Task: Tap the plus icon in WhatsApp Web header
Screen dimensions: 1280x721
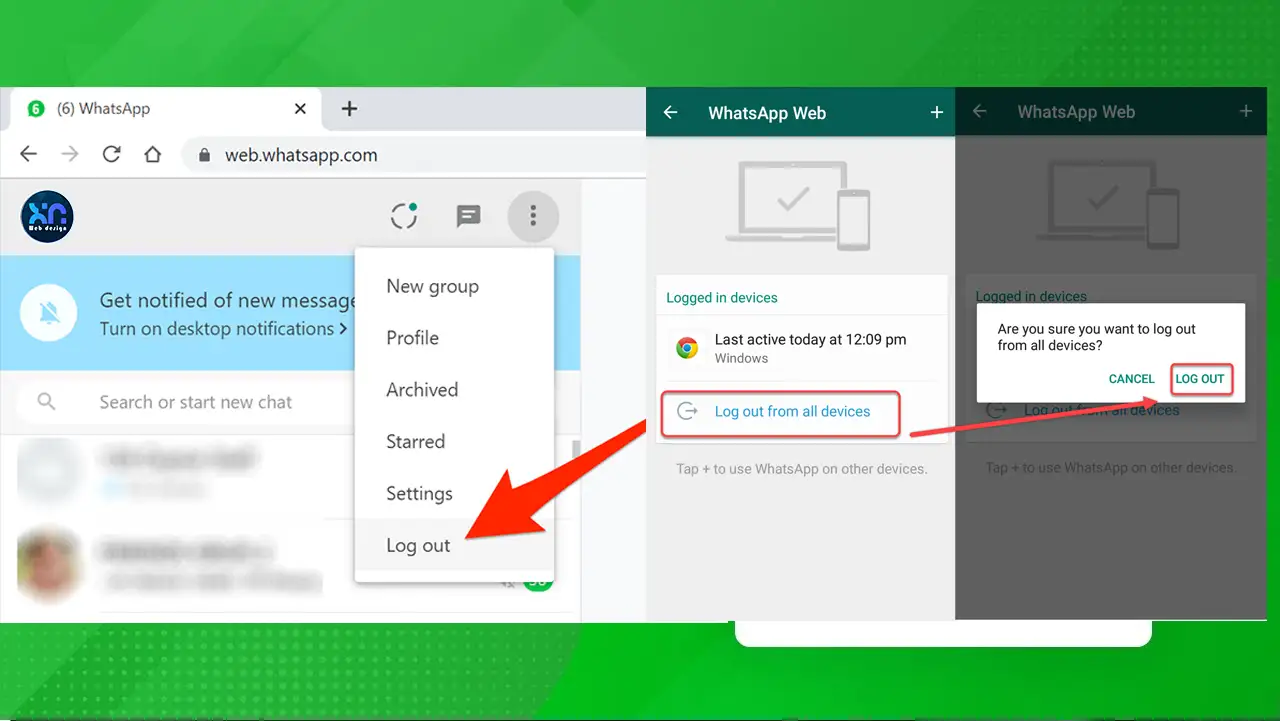Action: 936,112
